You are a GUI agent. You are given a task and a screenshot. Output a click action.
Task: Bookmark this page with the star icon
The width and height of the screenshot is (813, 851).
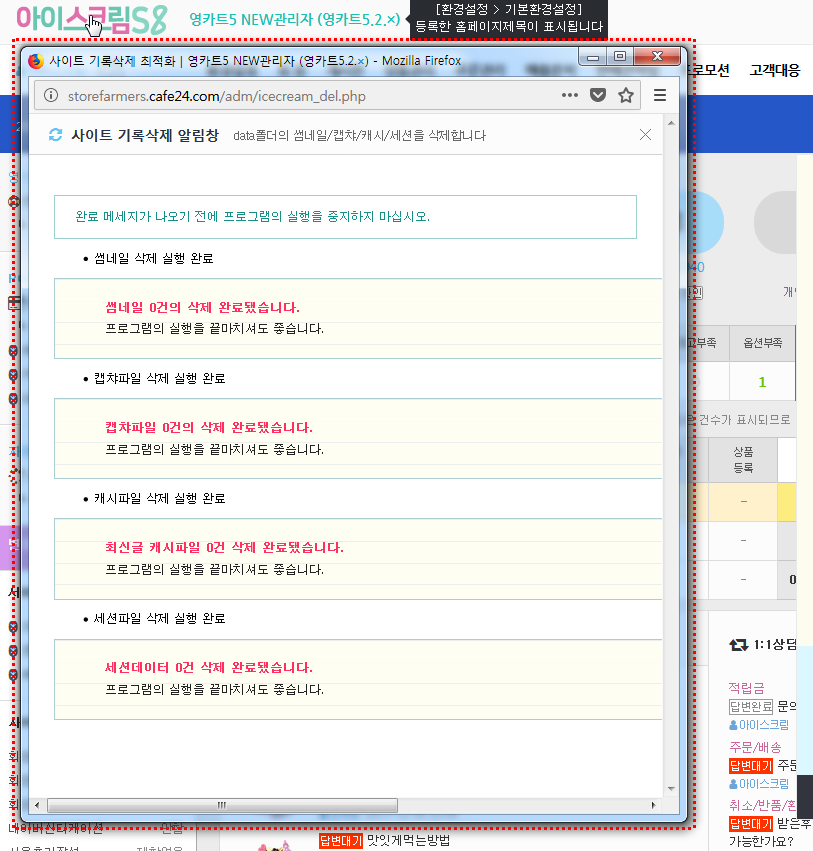point(626,95)
